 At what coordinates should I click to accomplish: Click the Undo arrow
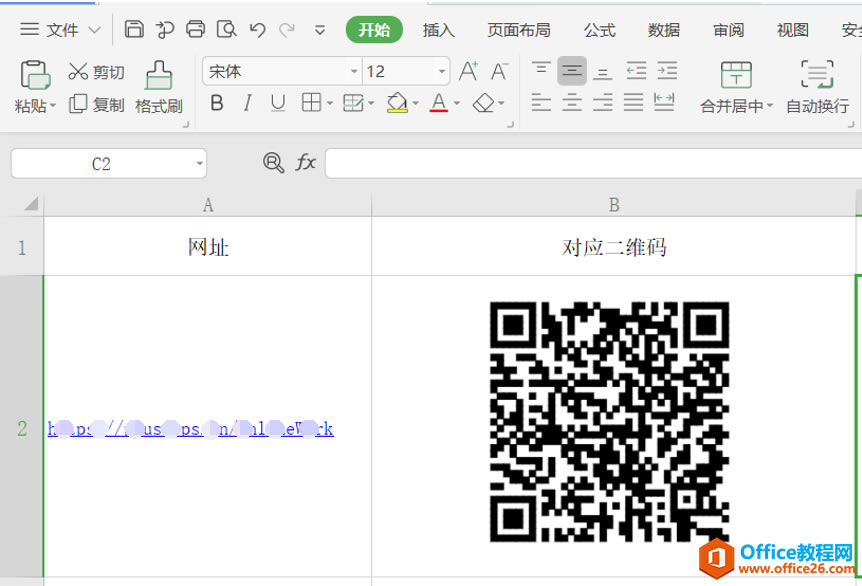pyautogui.click(x=257, y=30)
